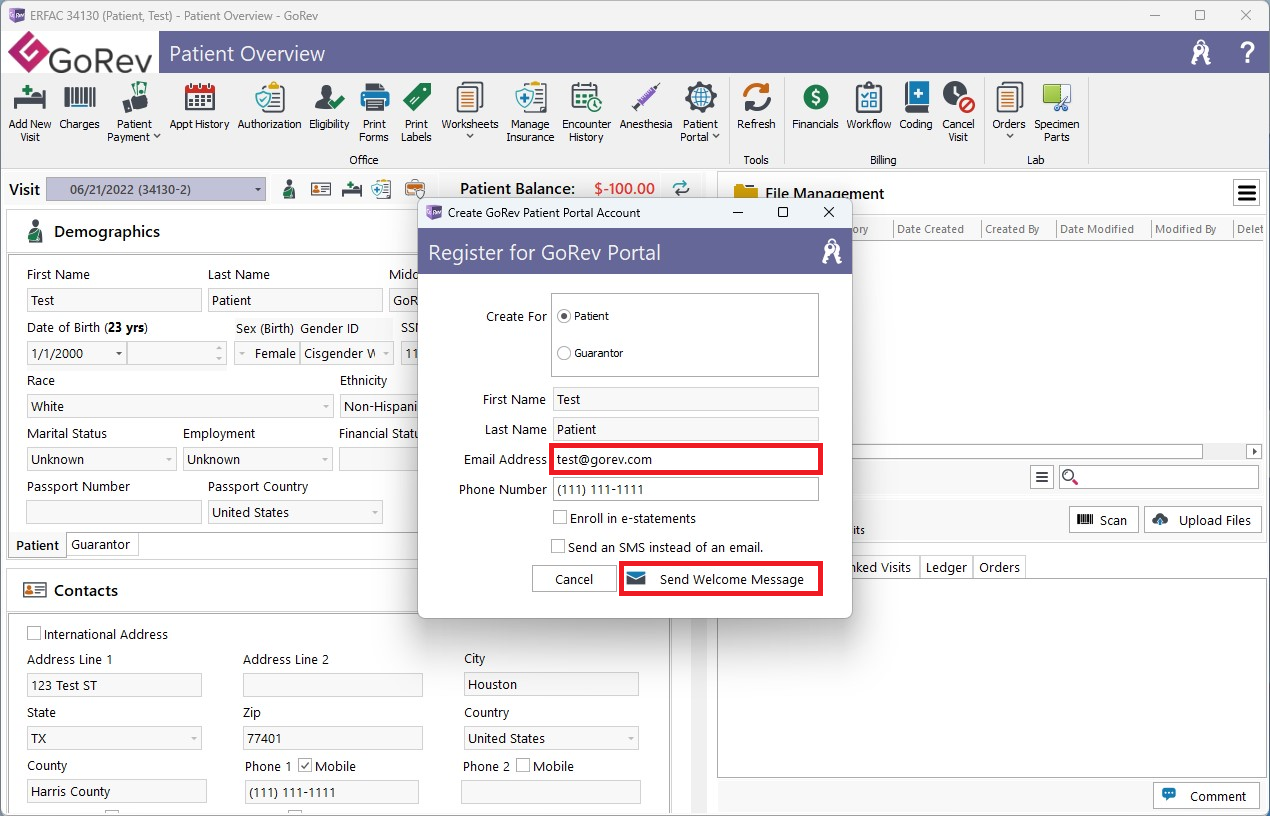
Task: Click the Send Welcome Message button
Action: [x=721, y=579]
